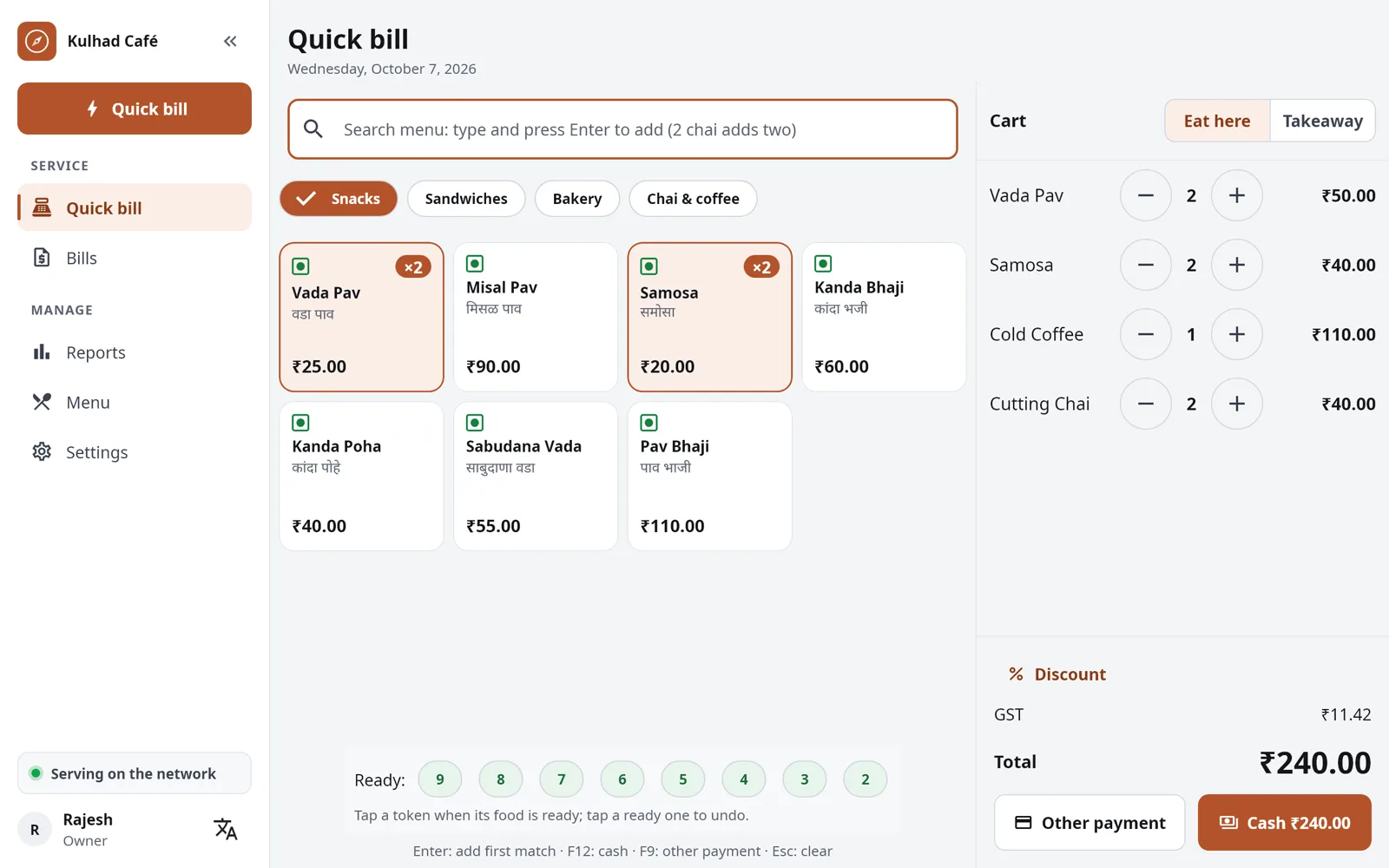Click the Cold Coffee cart item name
Image resolution: width=1389 pixels, height=868 pixels.
pyautogui.click(x=1037, y=334)
